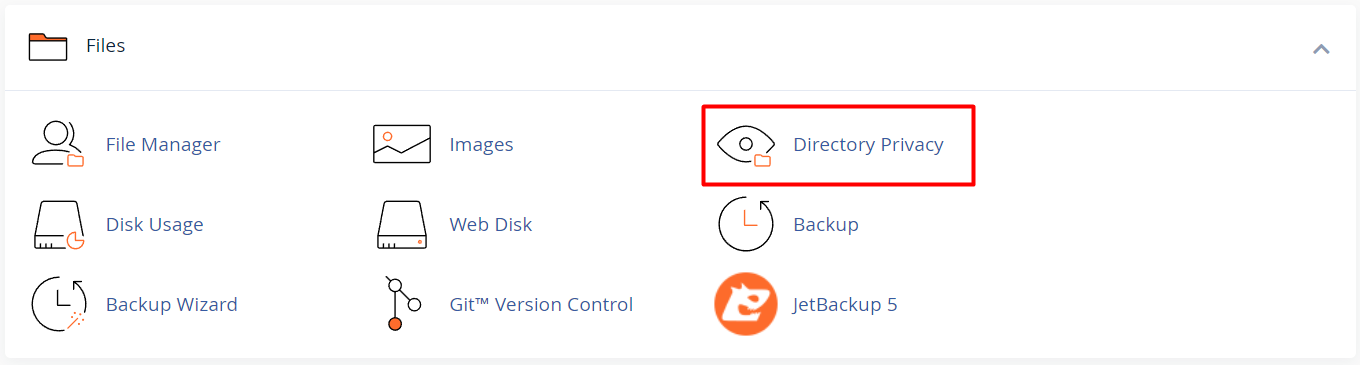
Task: Click the Web Disk drive icon
Action: [x=402, y=225]
